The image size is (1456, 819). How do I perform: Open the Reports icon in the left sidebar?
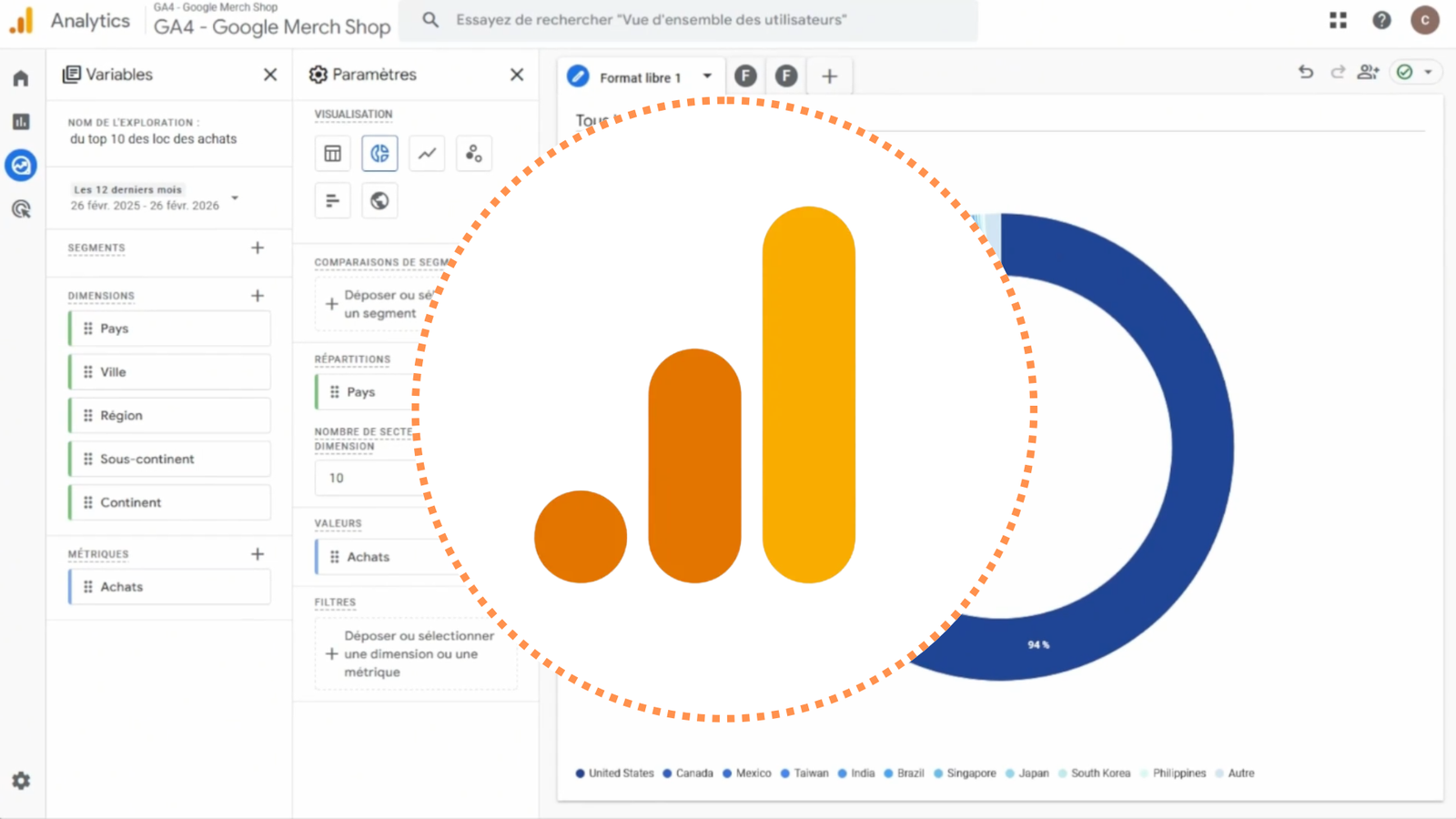(20, 121)
